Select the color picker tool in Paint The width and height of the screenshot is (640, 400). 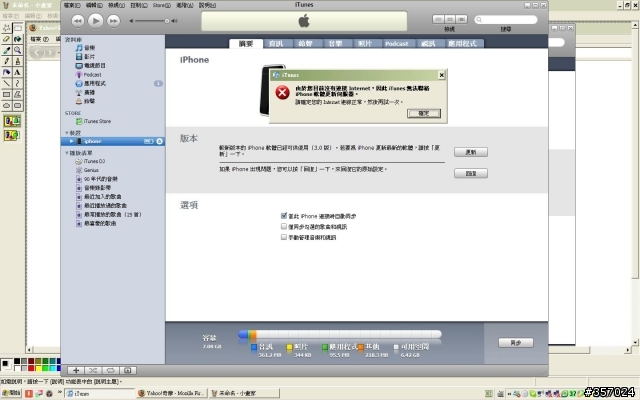pos(7,50)
